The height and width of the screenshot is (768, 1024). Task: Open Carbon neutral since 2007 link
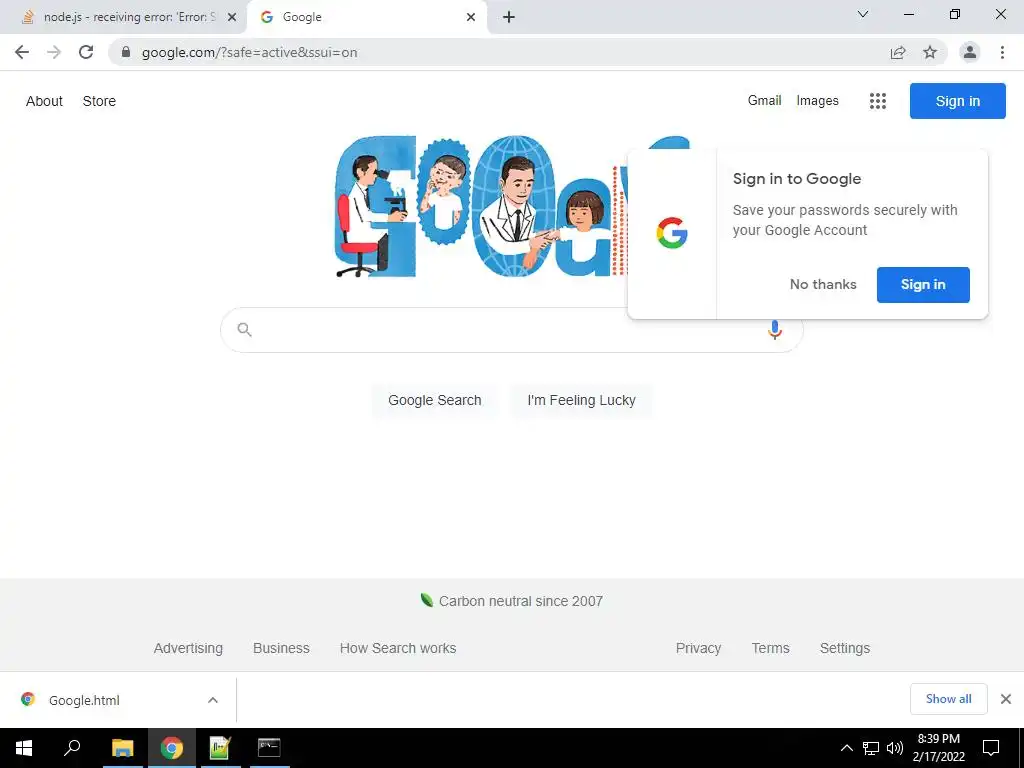point(520,601)
